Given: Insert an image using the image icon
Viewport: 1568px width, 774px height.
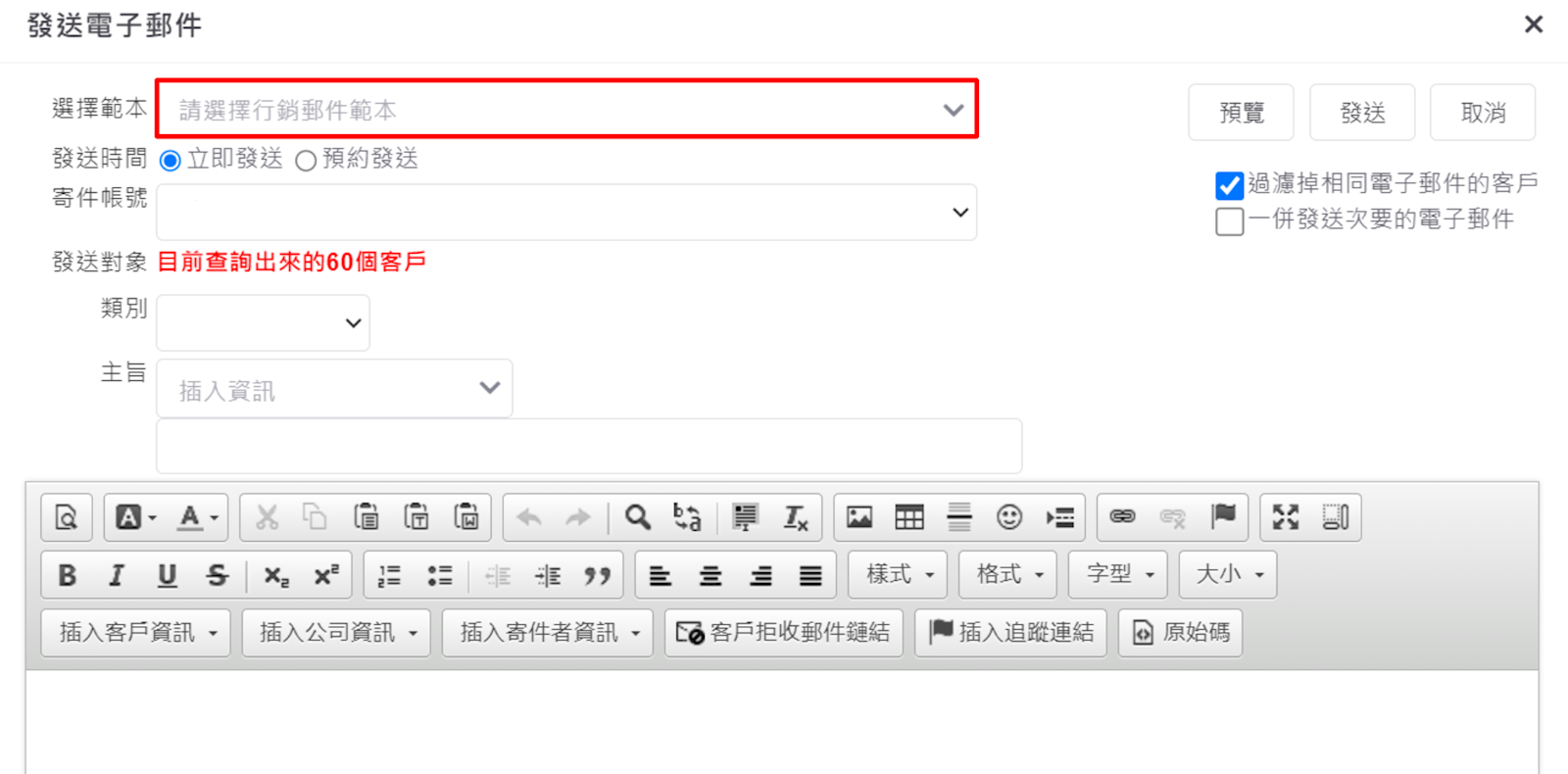Looking at the screenshot, I should 859,517.
